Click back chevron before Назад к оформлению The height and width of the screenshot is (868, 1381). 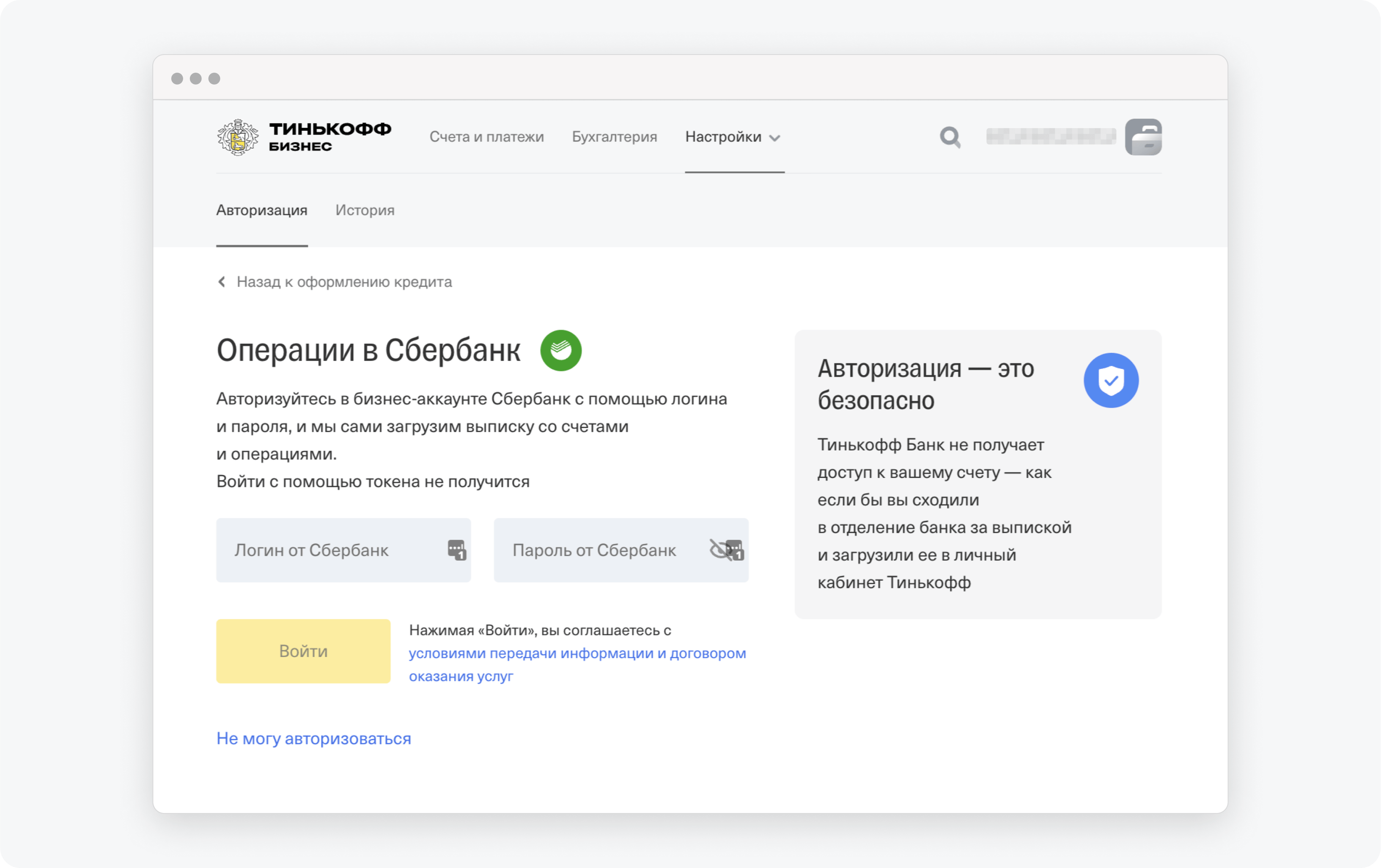click(x=222, y=282)
